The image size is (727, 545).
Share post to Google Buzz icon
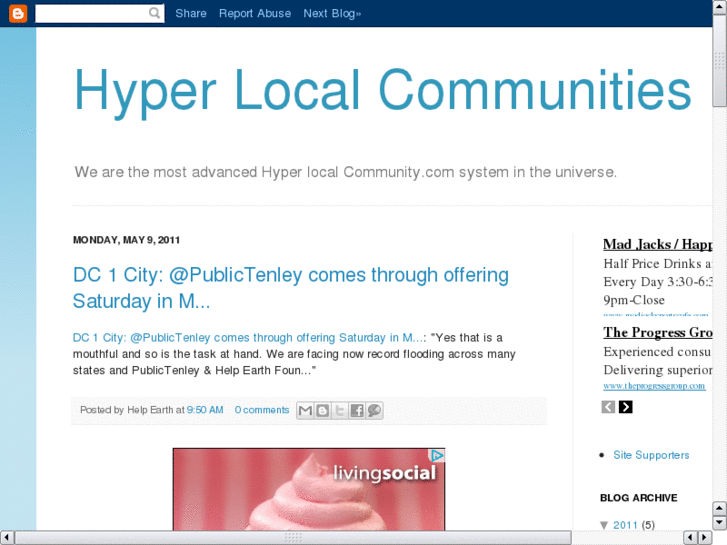pyautogui.click(x=375, y=410)
